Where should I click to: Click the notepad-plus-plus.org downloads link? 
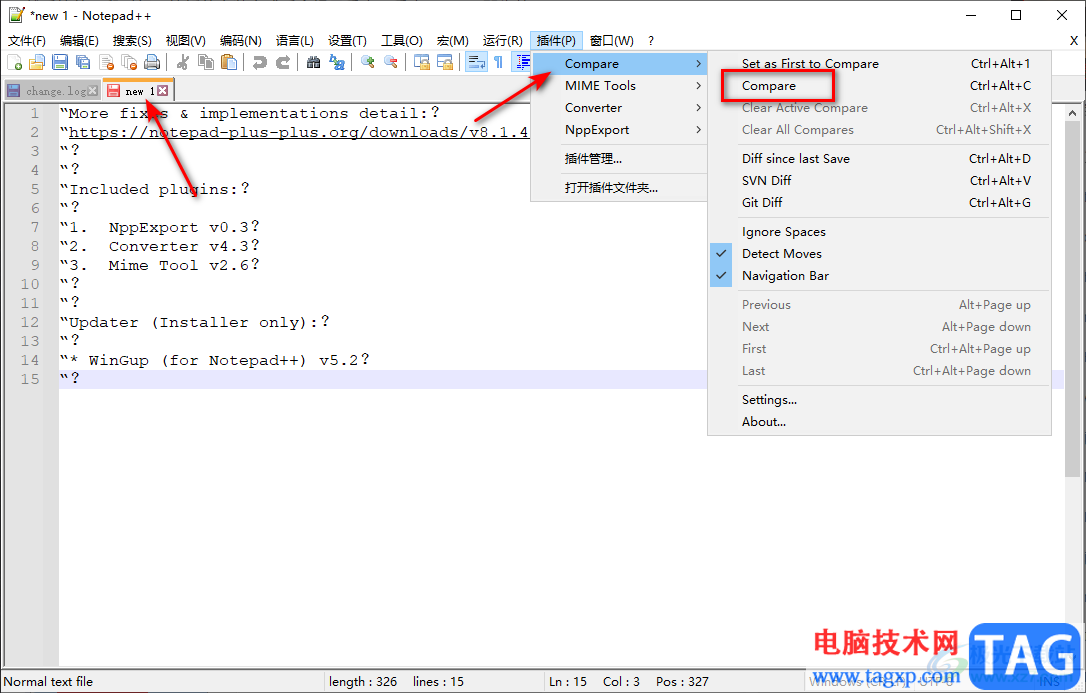click(x=299, y=132)
